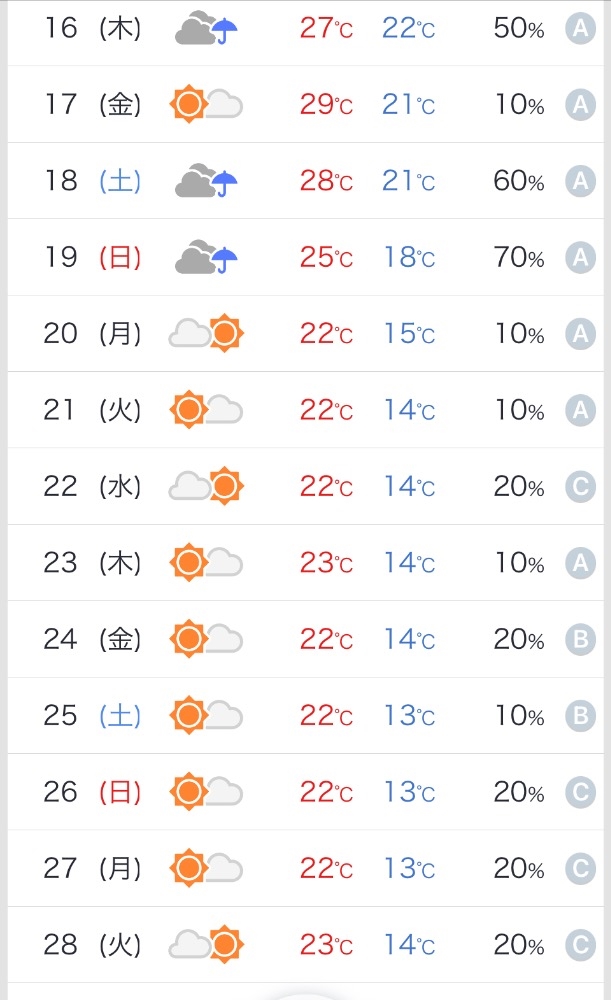Select the rainy weather icon for the 19th
The width and height of the screenshot is (611, 1000).
[x=206, y=257]
